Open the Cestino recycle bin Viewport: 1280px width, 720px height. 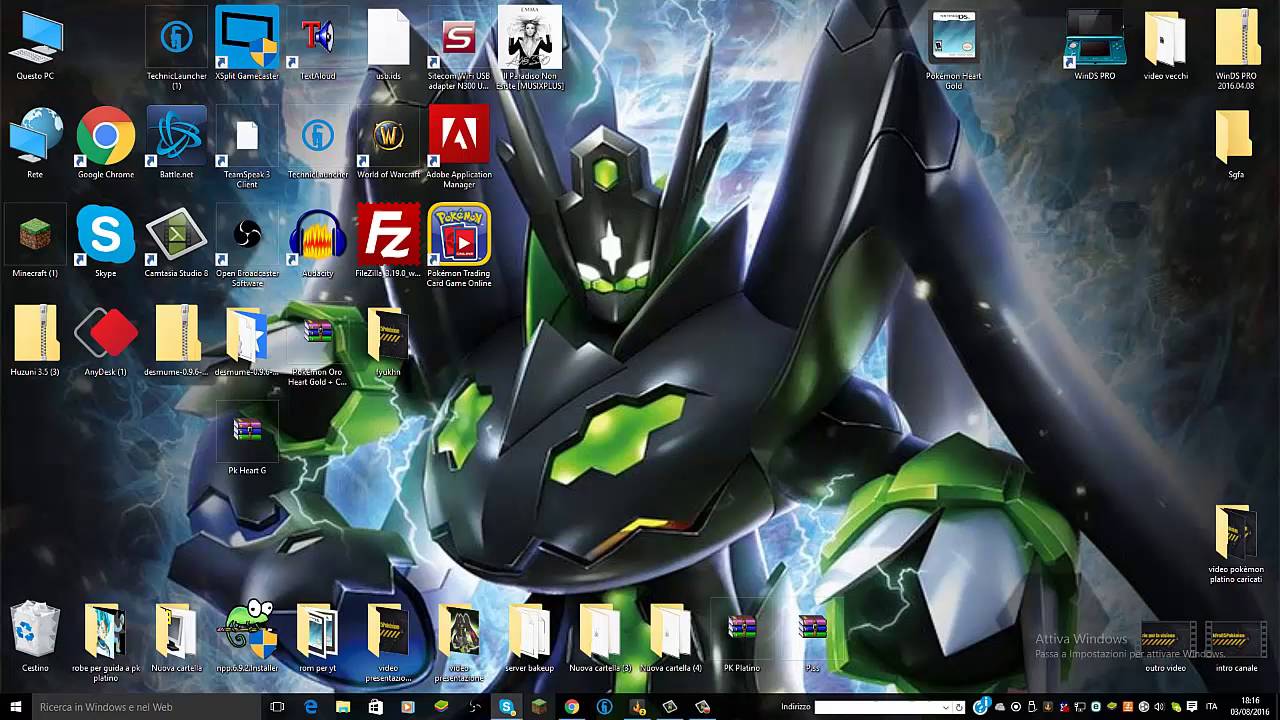[35, 636]
